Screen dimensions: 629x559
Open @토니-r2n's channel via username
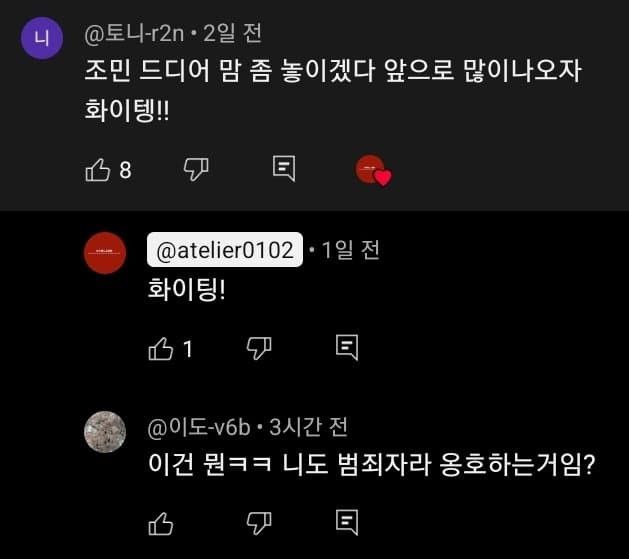133,33
